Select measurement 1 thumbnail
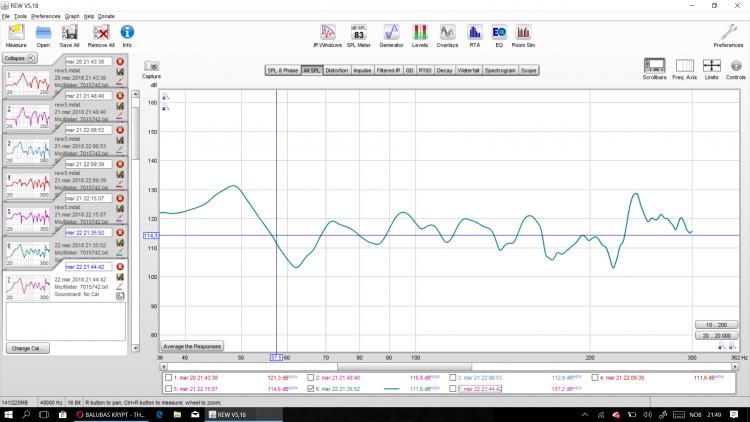 point(28,83)
